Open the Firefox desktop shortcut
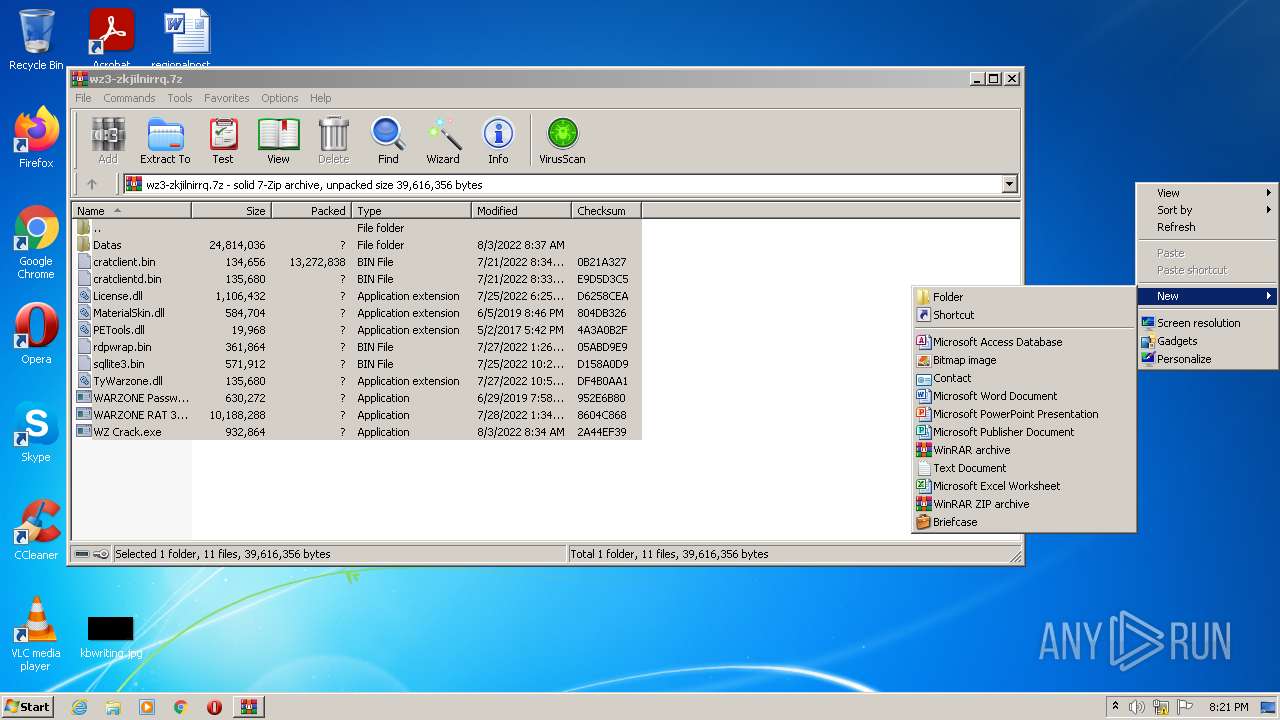This screenshot has width=1280, height=720. tap(36, 137)
